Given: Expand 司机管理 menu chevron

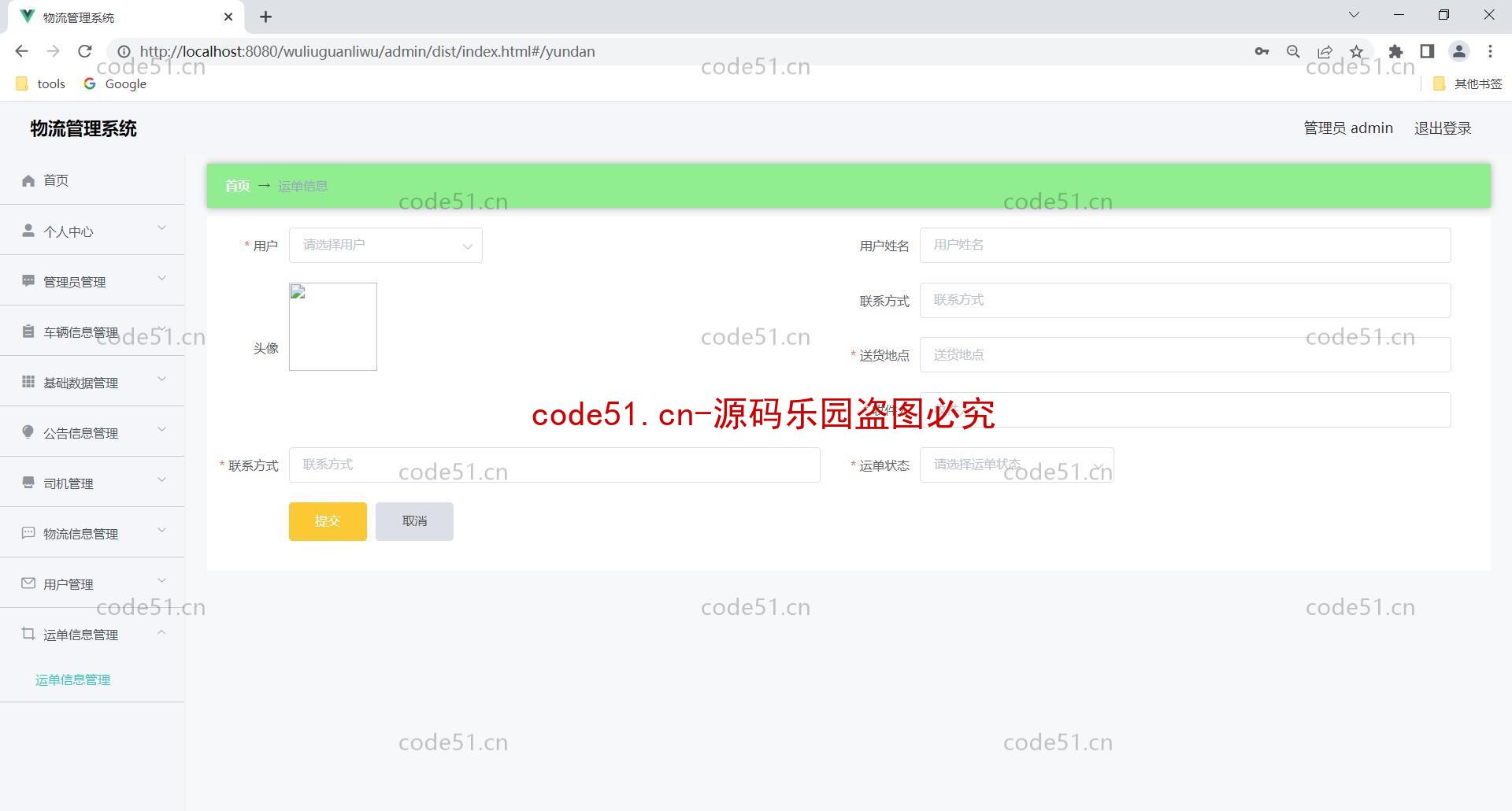Looking at the screenshot, I should click(x=161, y=480).
